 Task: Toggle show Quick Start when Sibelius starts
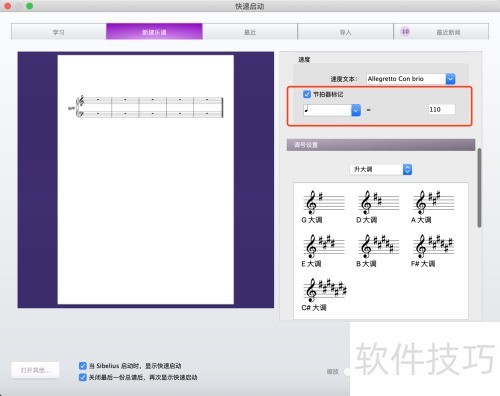click(x=83, y=366)
